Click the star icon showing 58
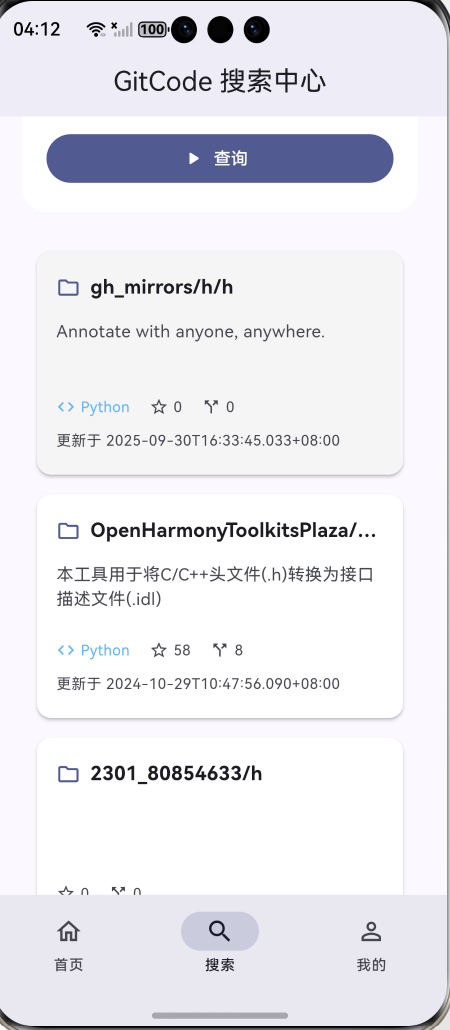Image resolution: width=450 pixels, height=1030 pixels. pyautogui.click(x=159, y=650)
